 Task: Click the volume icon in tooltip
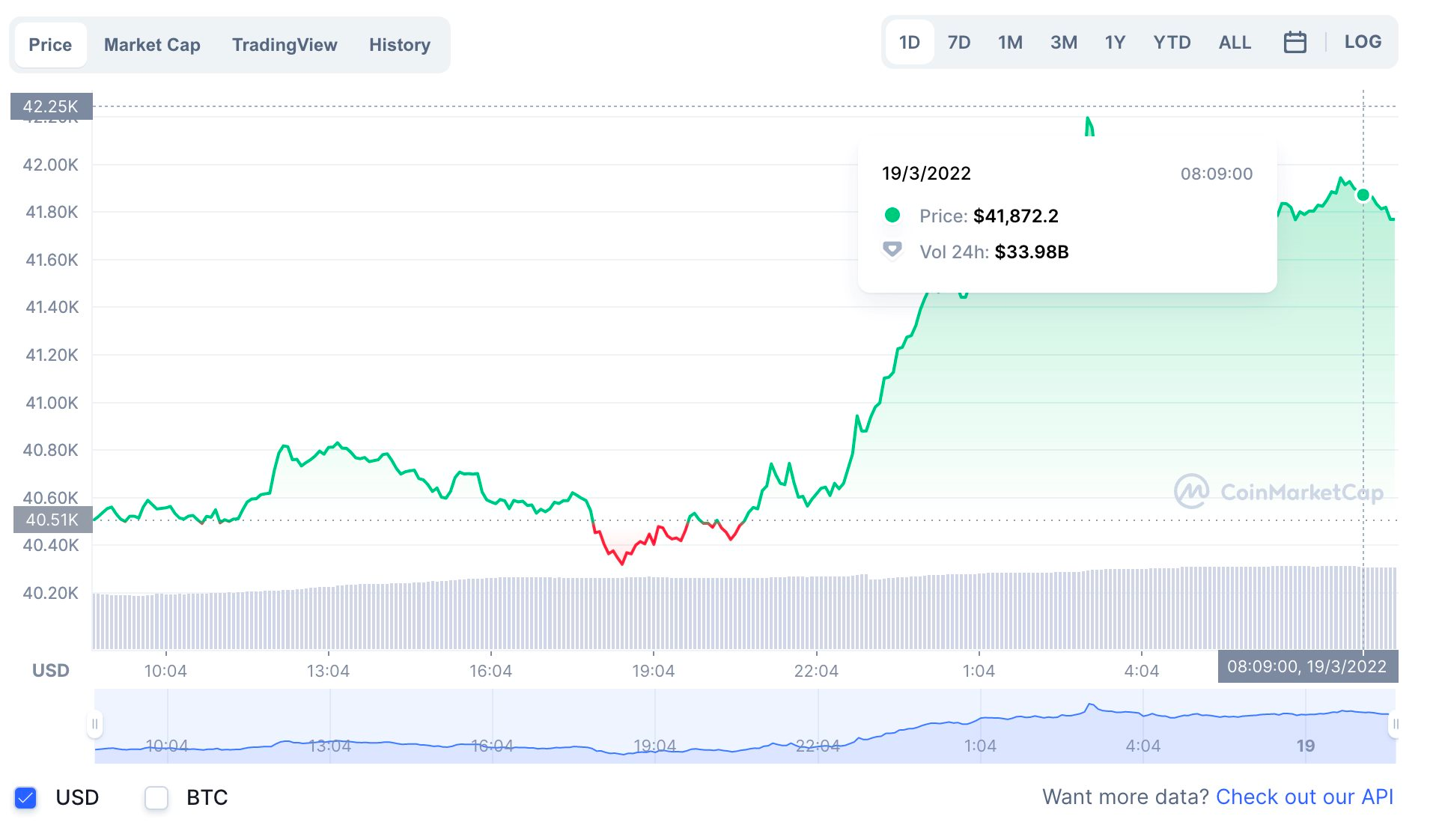tap(892, 249)
